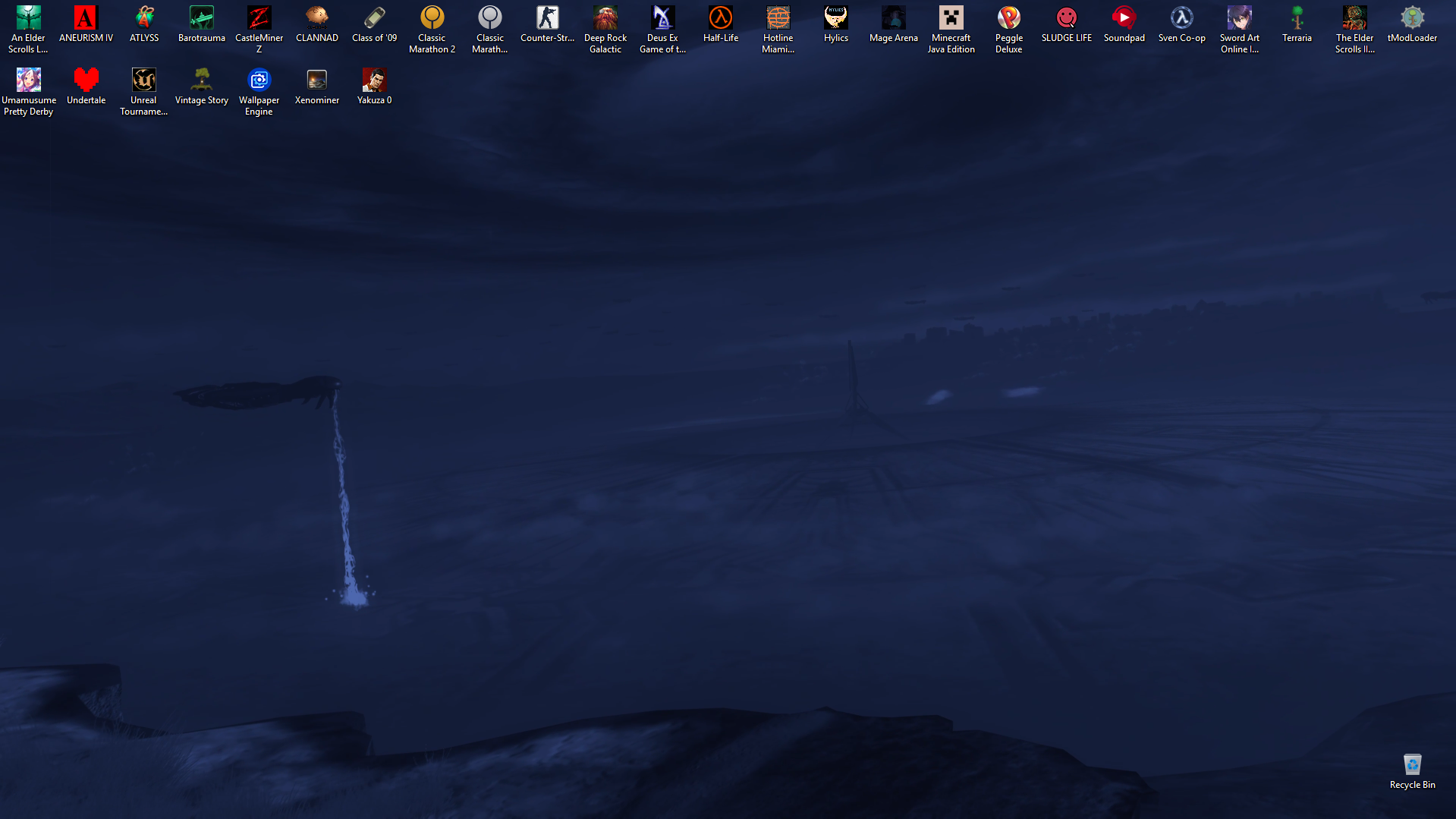Click the Unreal Tourname... shortcut

pyautogui.click(x=144, y=92)
